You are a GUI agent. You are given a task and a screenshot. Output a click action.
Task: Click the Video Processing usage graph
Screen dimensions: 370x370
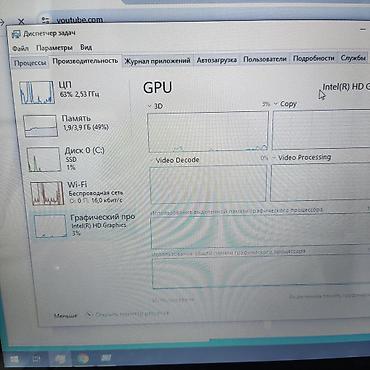(320, 182)
